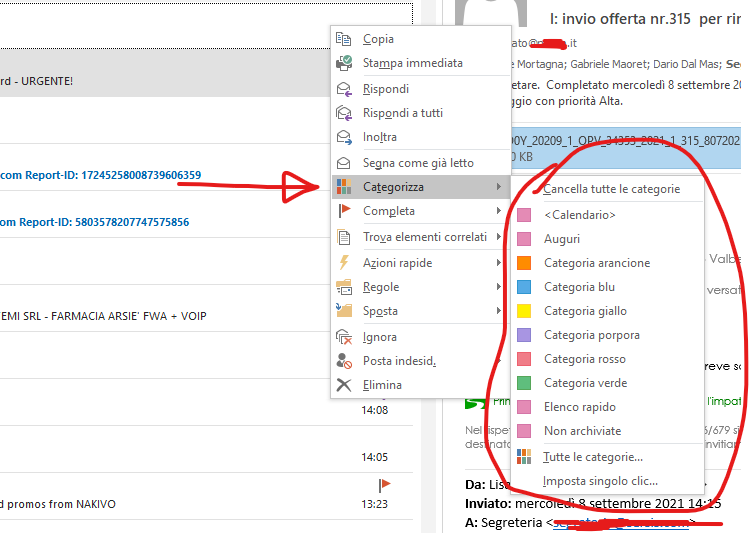The width and height of the screenshot is (751, 533).
Task: Click the Rispondi reply arrow icon
Action: tap(344, 89)
